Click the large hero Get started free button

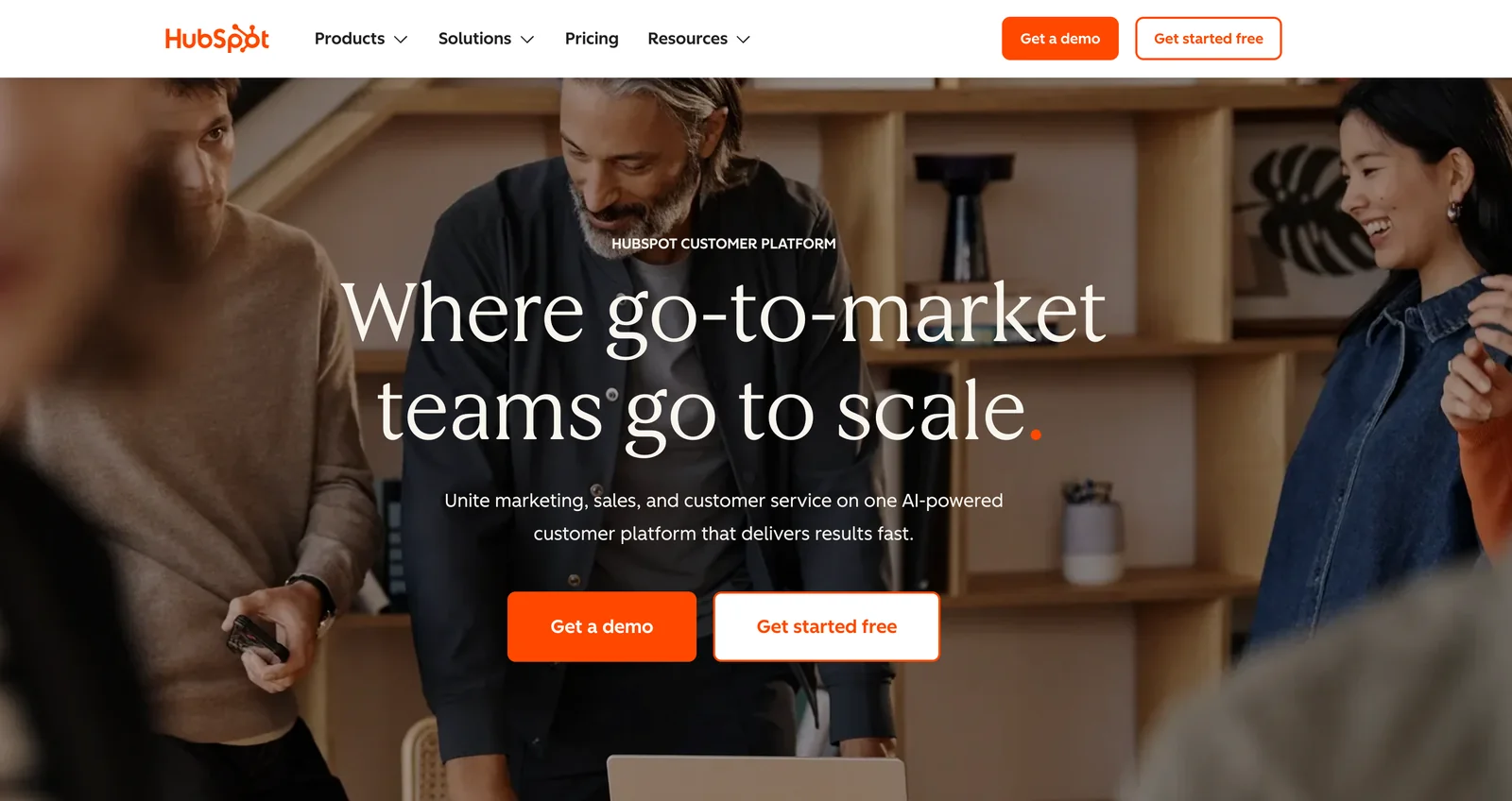coord(827,626)
